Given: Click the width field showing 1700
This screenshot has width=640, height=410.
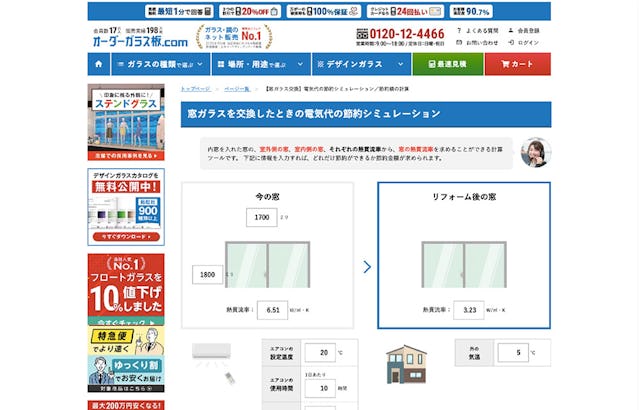Looking at the screenshot, I should tap(262, 217).
